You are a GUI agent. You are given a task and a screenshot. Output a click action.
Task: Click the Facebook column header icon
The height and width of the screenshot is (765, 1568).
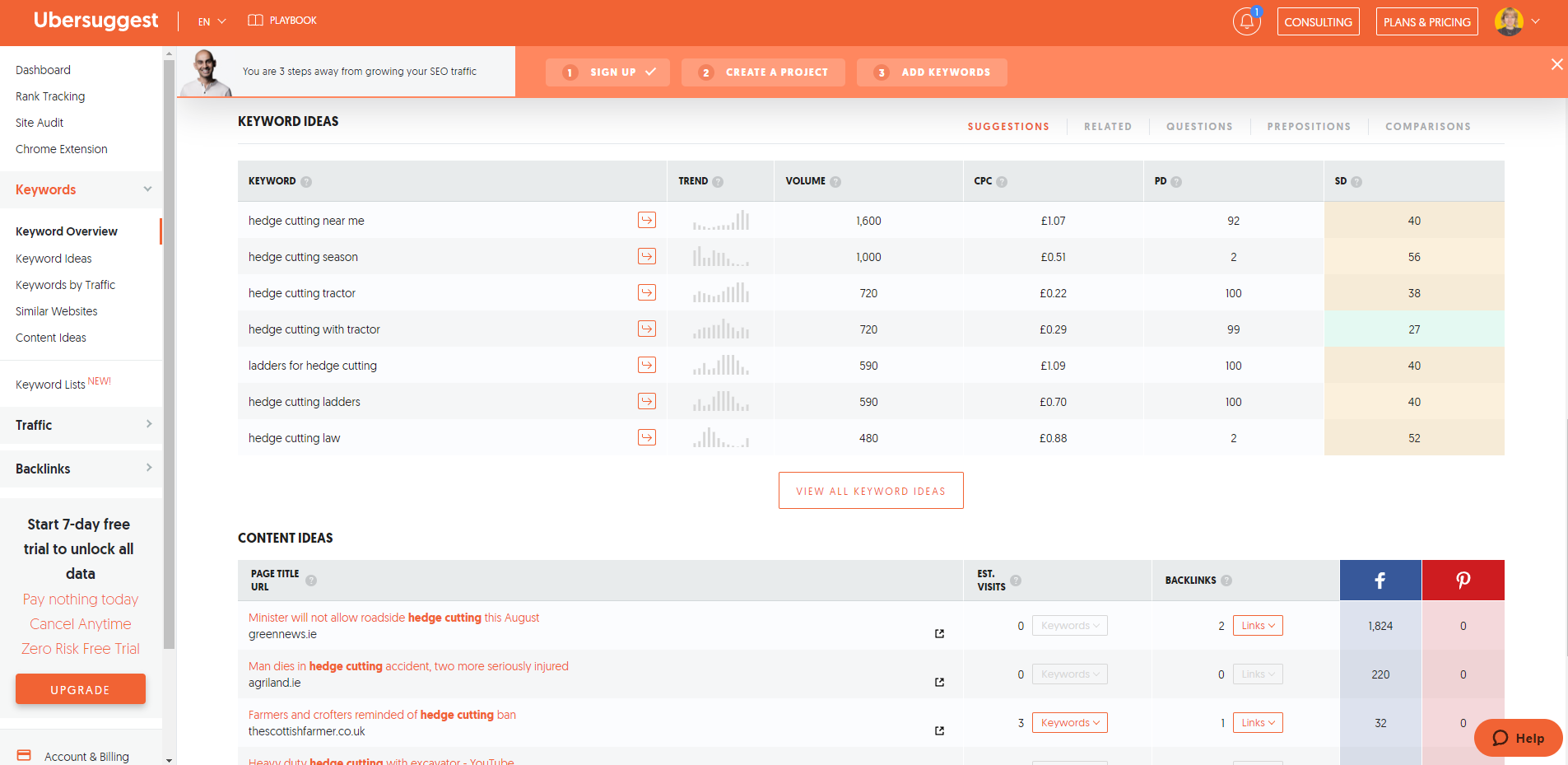(1380, 581)
